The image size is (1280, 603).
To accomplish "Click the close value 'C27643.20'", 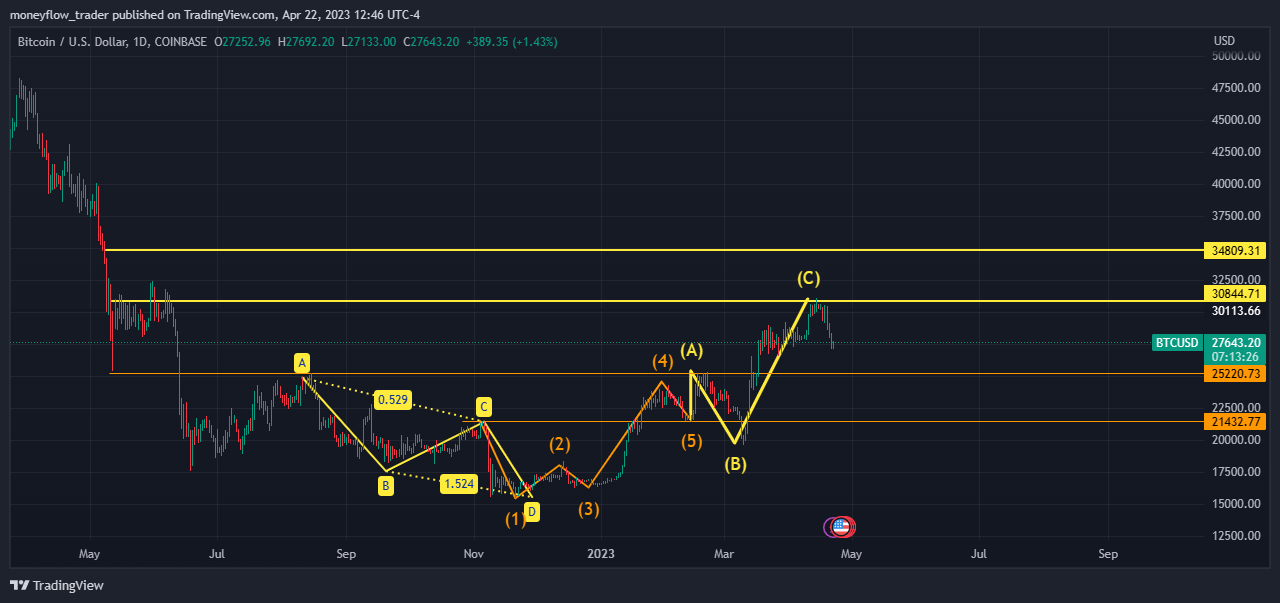I will pos(431,42).
